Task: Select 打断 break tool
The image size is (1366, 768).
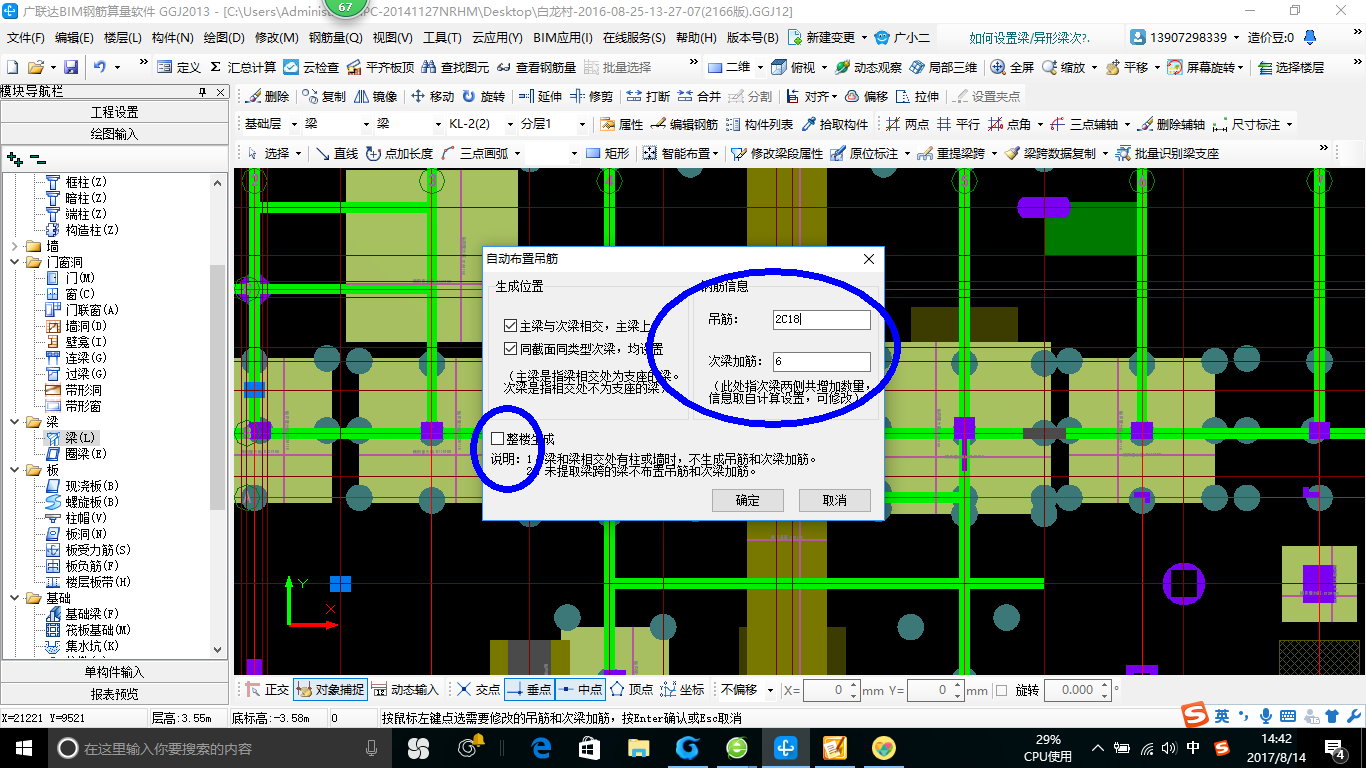Action: tap(648, 96)
